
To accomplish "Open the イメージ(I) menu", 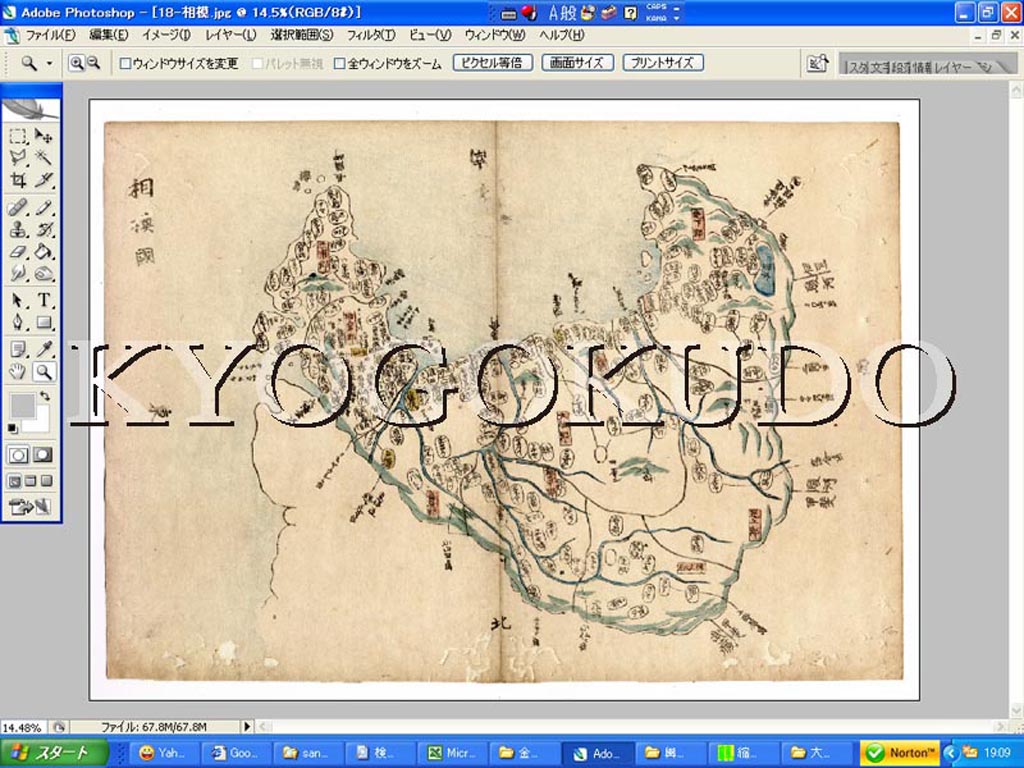I will [166, 35].
